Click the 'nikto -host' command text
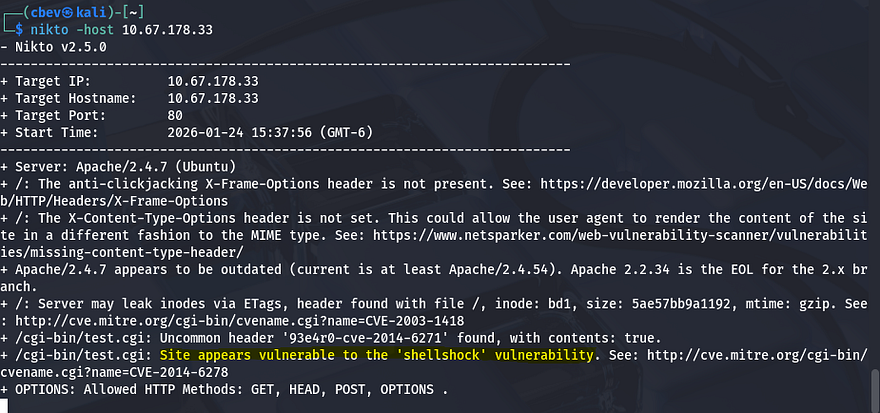 pyautogui.click(x=82, y=31)
